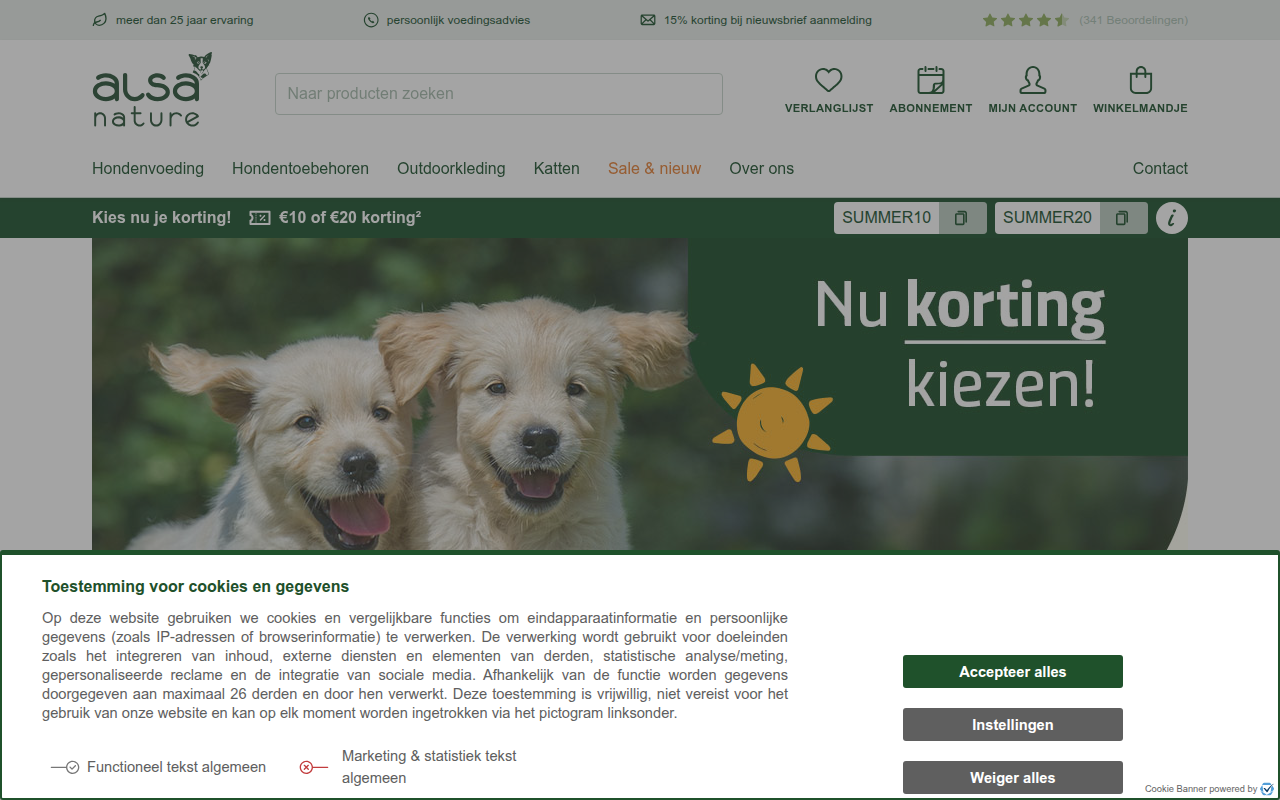Open the Hondenvoeding menu

[148, 168]
